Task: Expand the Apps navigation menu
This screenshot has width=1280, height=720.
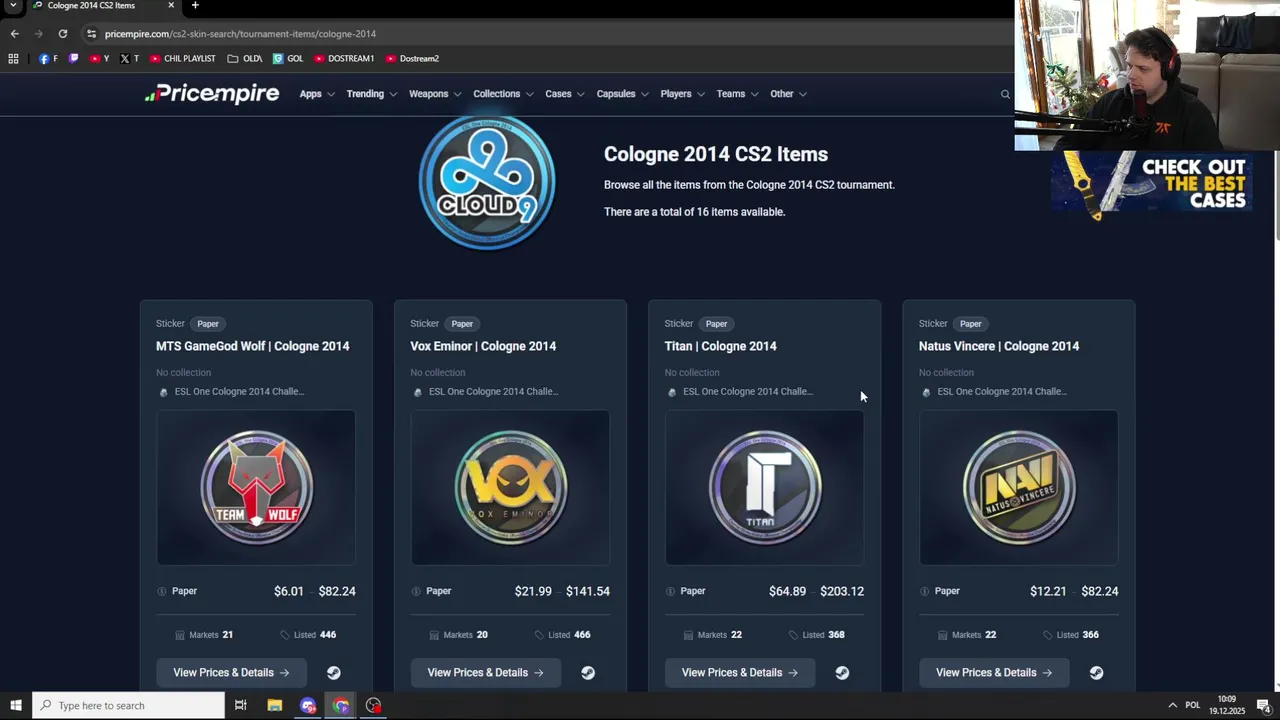Action: pyautogui.click(x=317, y=94)
